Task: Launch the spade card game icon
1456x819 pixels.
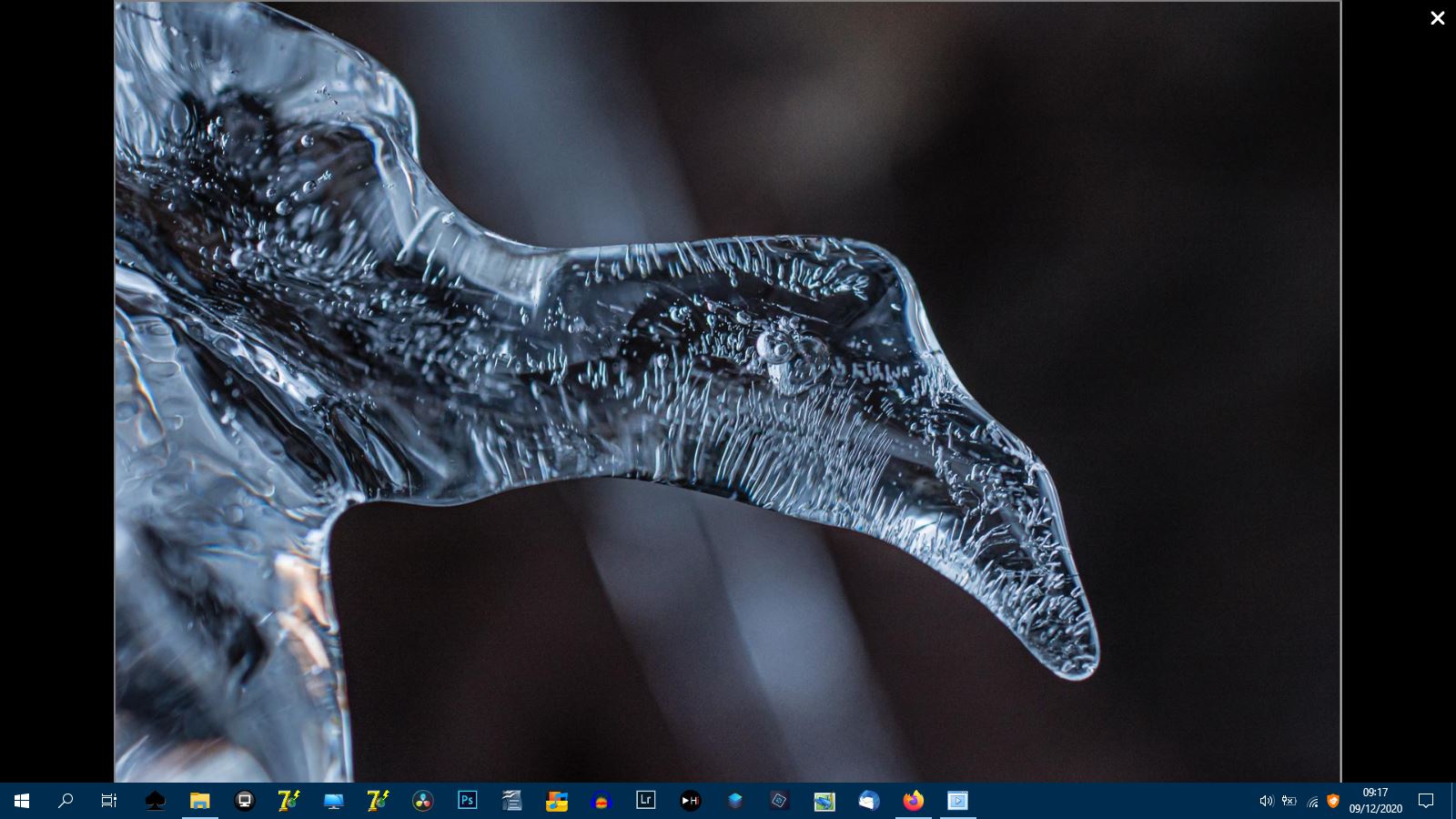Action: 155,801
